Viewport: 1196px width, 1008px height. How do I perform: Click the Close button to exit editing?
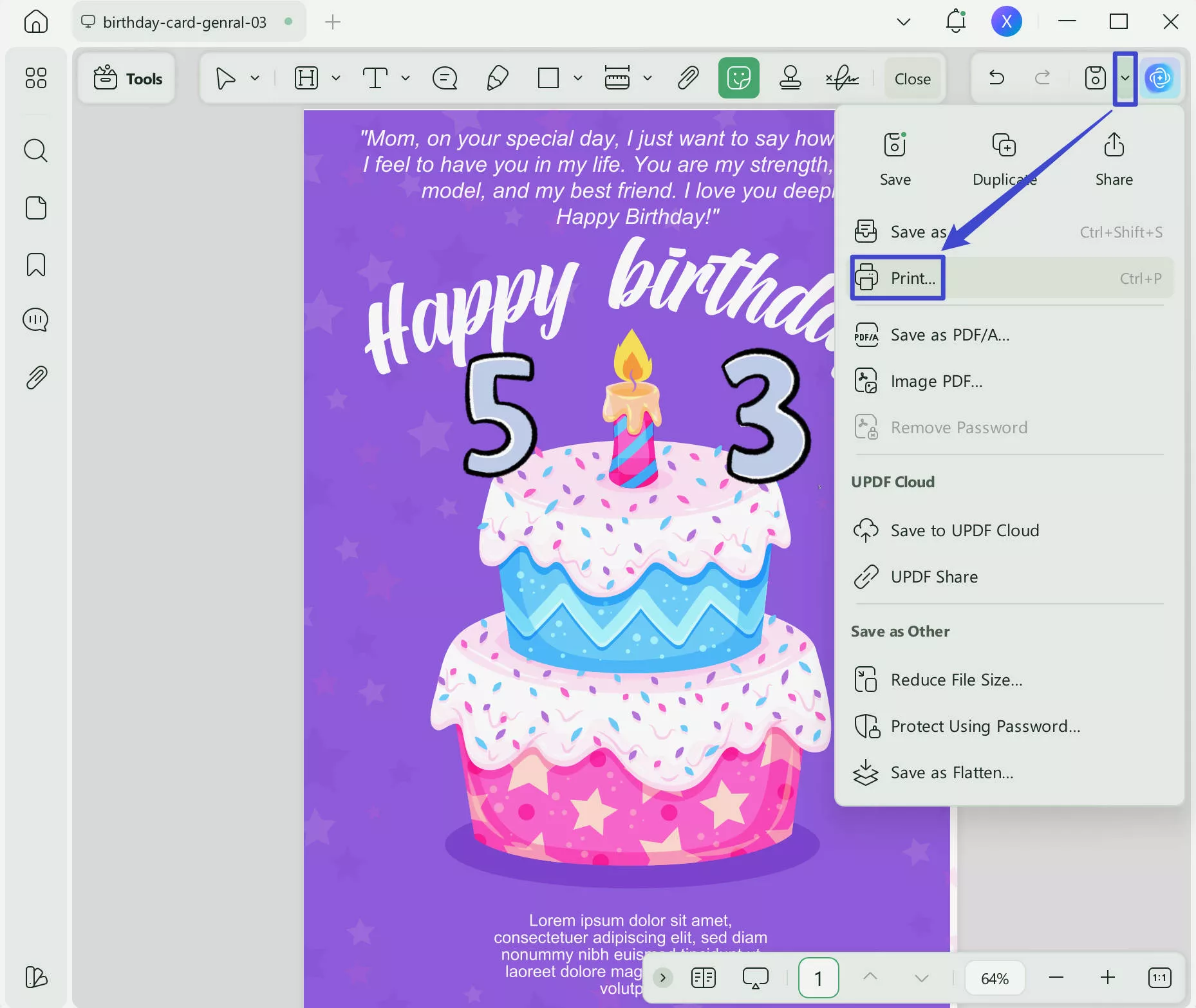point(912,78)
